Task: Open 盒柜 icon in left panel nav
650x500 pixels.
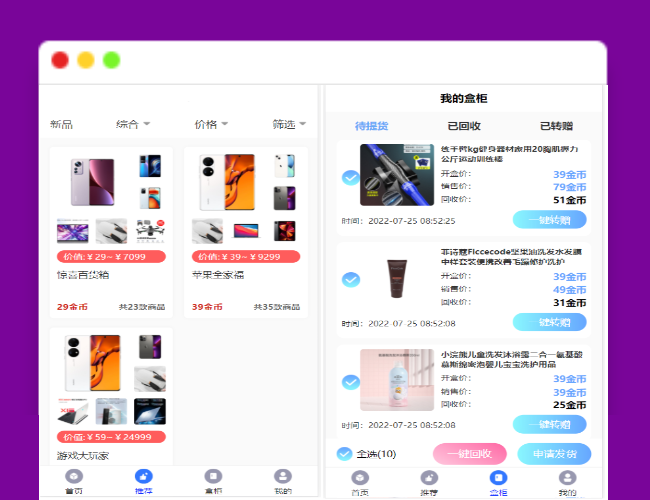Action: (x=213, y=476)
